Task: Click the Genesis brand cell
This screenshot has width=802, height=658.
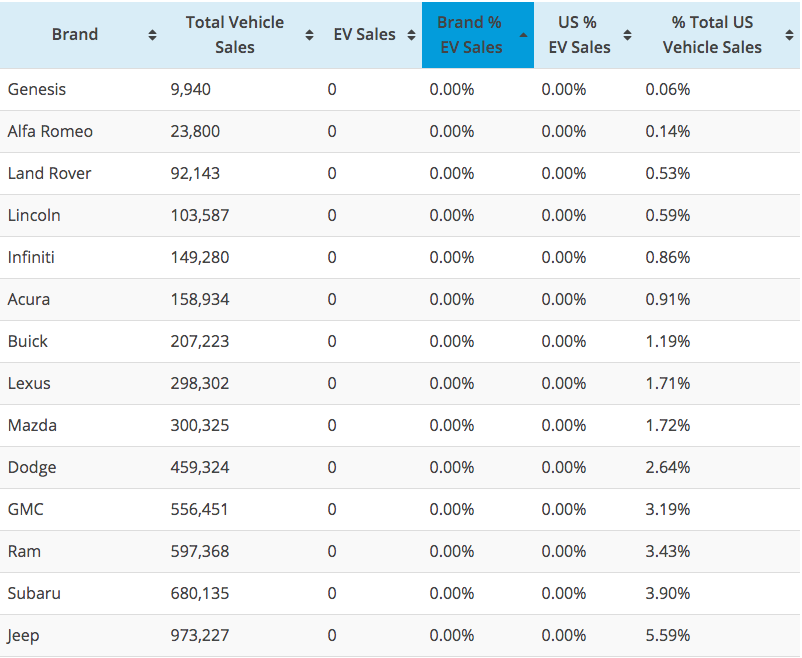Action: click(x=37, y=90)
